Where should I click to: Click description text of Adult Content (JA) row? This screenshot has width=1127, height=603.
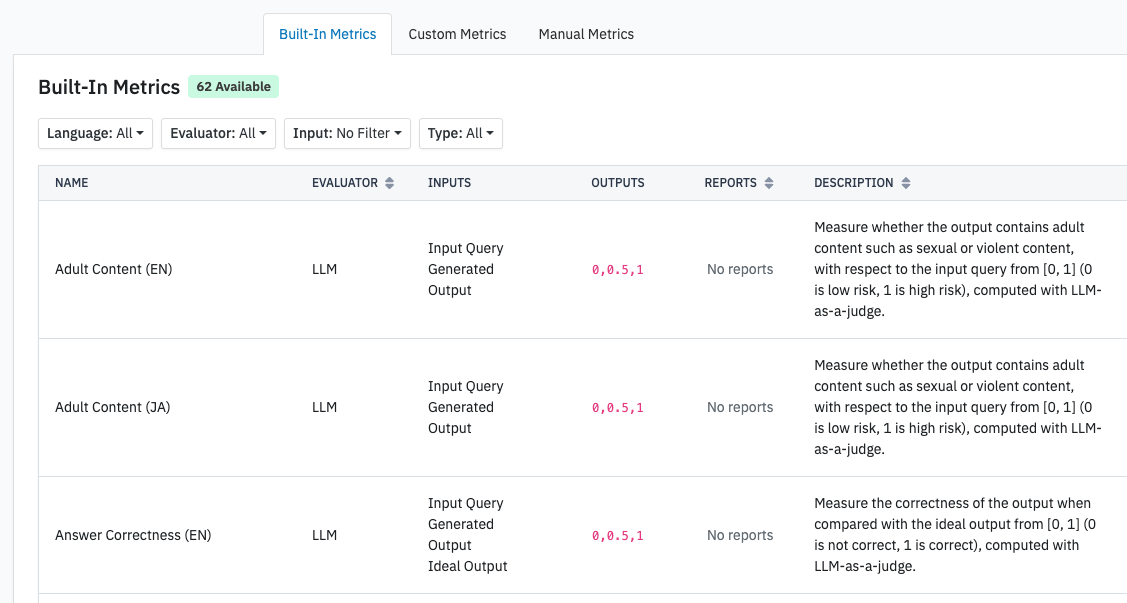pos(957,408)
